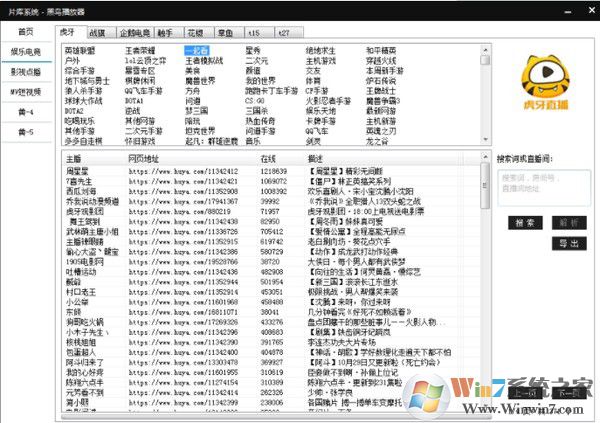This screenshot has width=600, height=423.
Task: Open 影视点播 in the left sidebar
Action: [26, 72]
